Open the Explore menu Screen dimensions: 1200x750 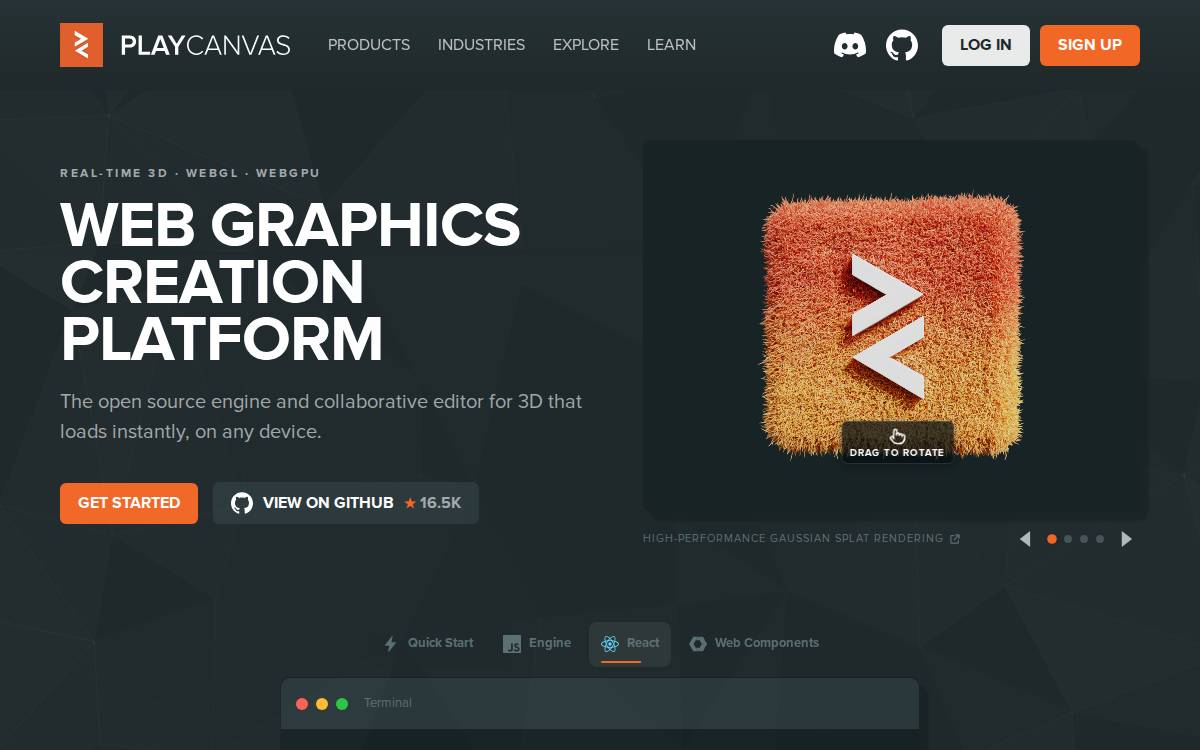pyautogui.click(x=586, y=45)
